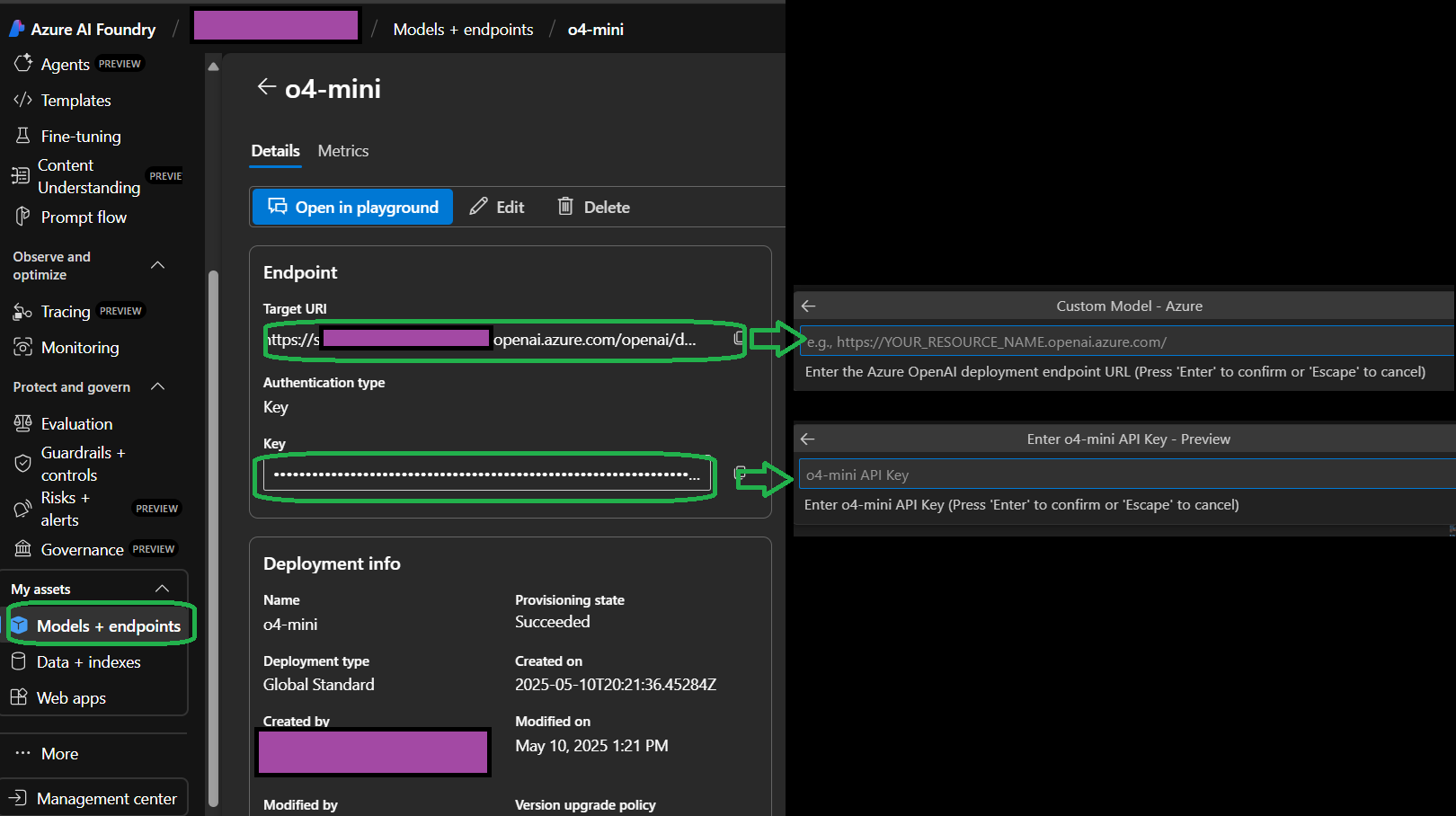Open the Tracing icon entry
Image resolution: width=1456 pixels, height=816 pixels.
click(x=22, y=312)
